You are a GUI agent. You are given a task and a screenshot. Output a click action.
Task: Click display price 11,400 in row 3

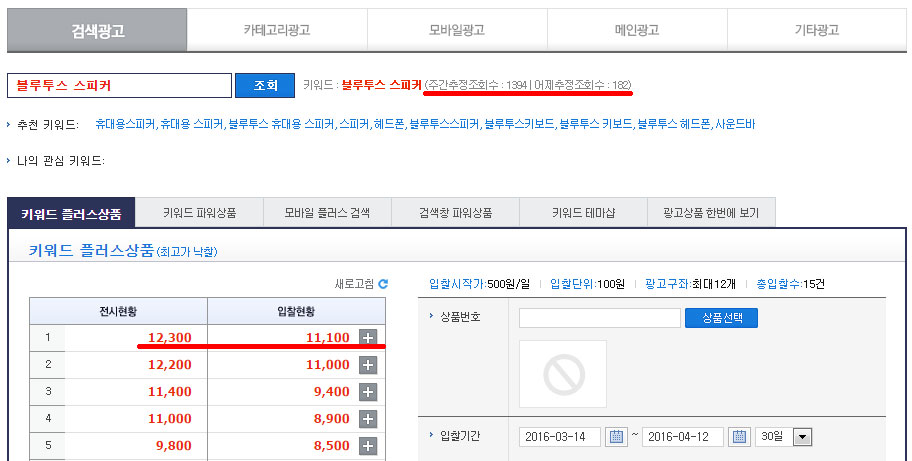click(169, 392)
